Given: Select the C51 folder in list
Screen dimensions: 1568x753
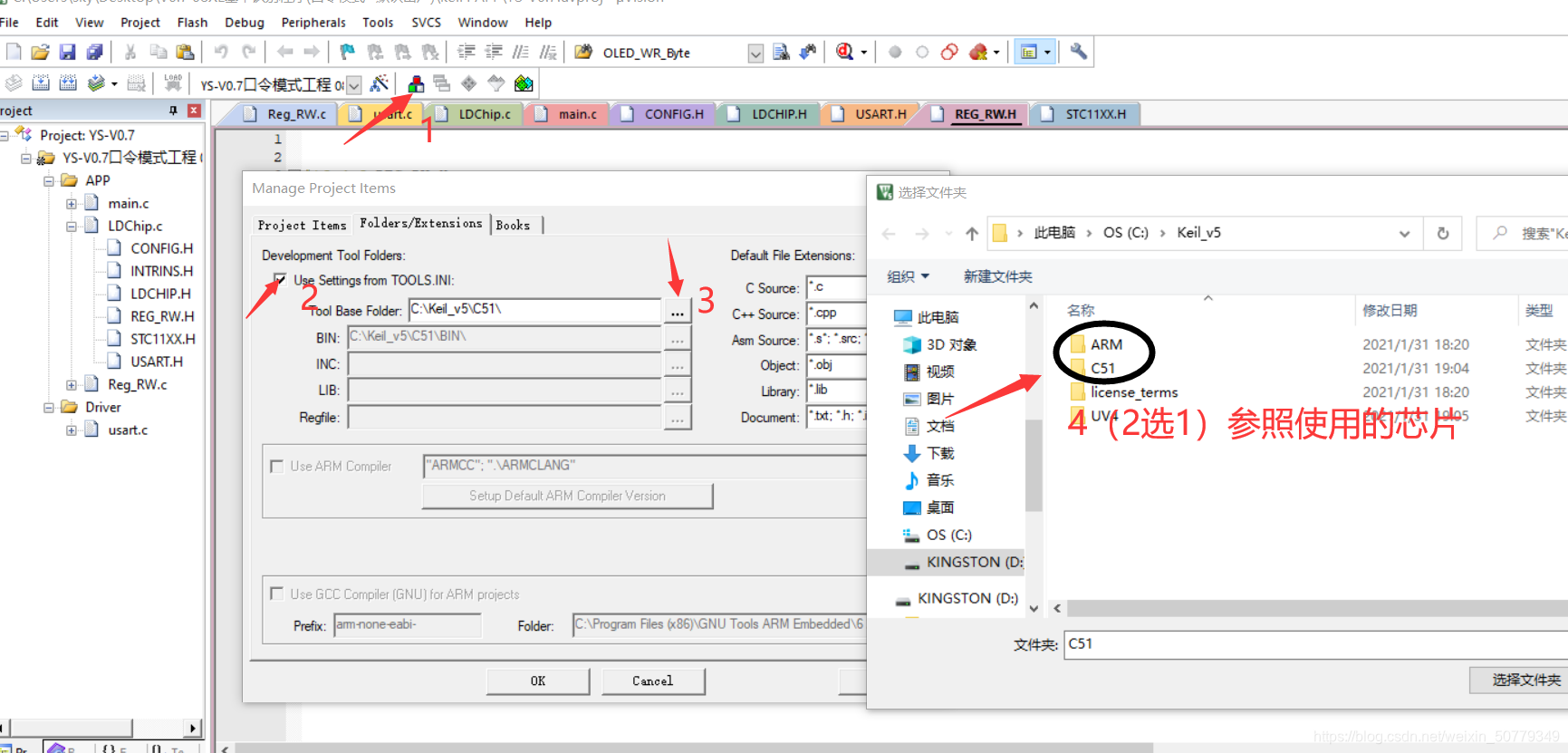Looking at the screenshot, I should click(1101, 368).
